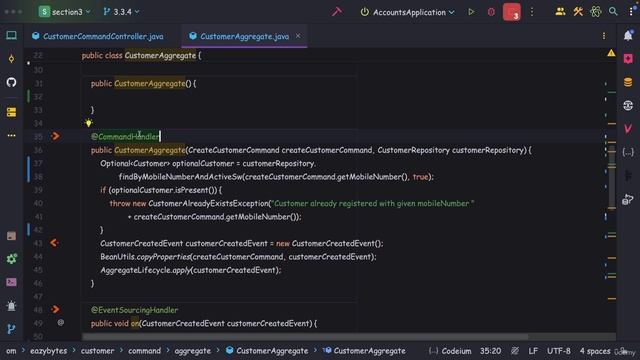Change the UTF-8 file encoding
640x360 pixels.
[x=558, y=351]
